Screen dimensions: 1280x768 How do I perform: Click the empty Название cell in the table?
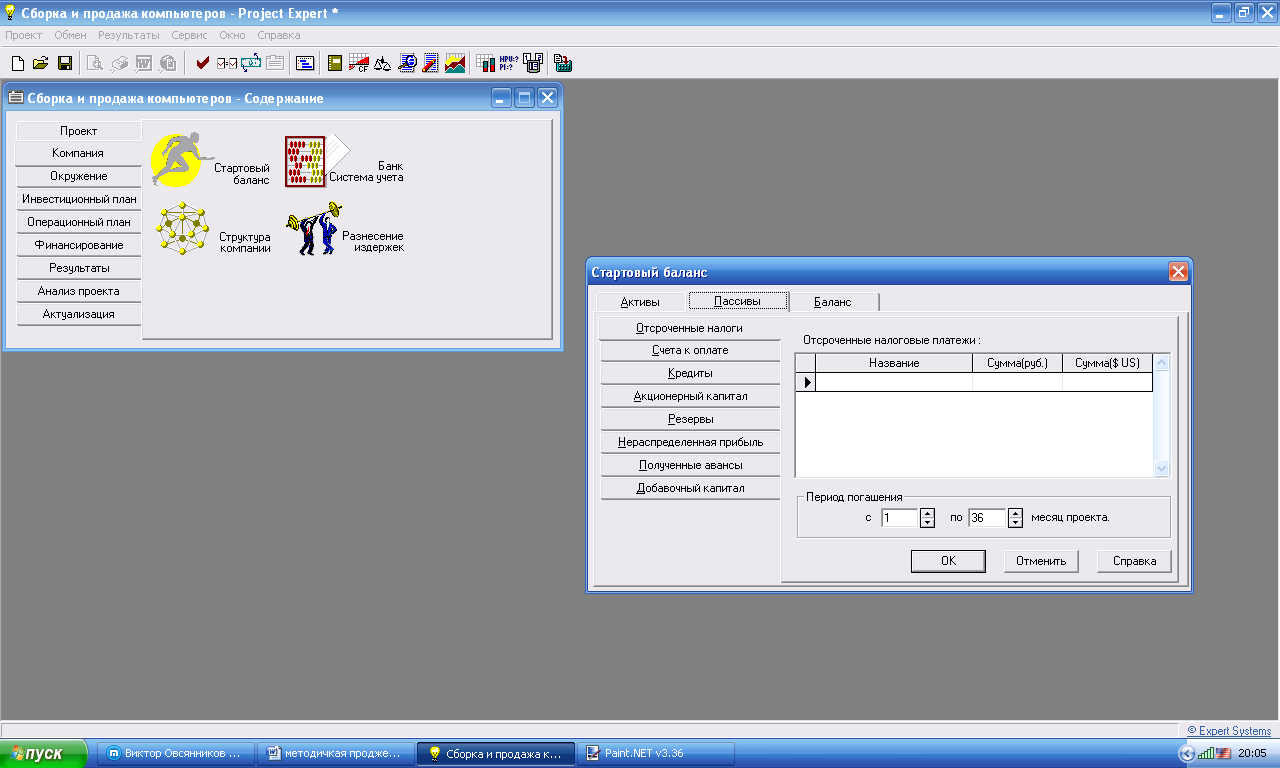pyautogui.click(x=894, y=382)
